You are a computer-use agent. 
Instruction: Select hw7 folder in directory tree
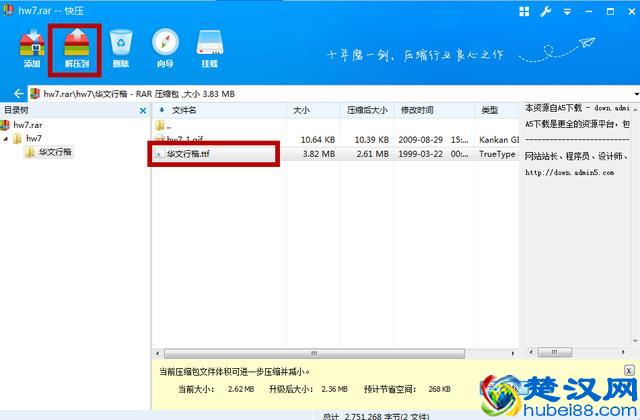(34, 138)
